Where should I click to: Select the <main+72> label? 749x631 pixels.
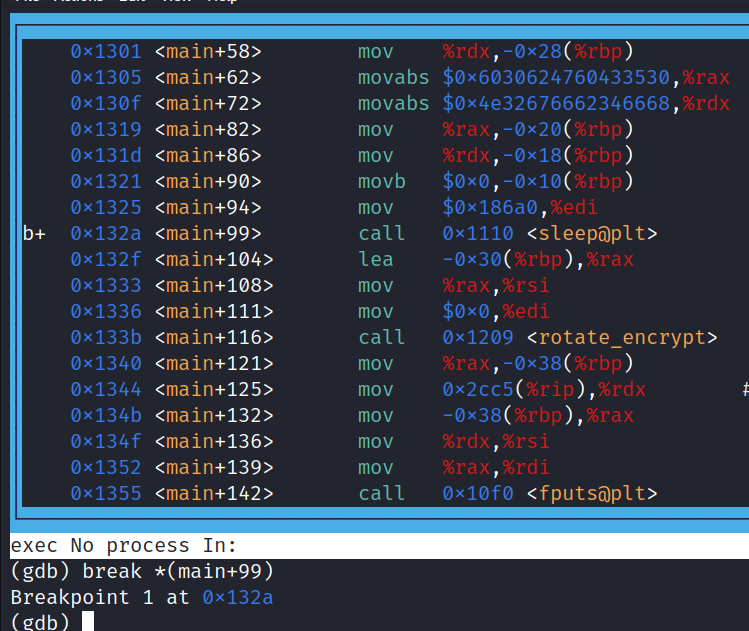(208, 104)
